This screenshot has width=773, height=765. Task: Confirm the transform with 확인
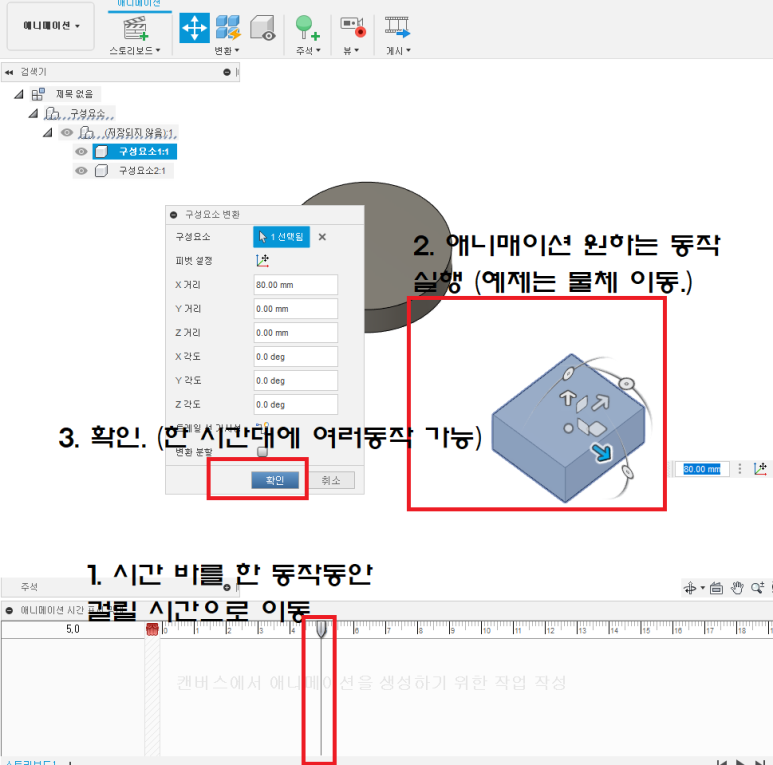click(275, 480)
